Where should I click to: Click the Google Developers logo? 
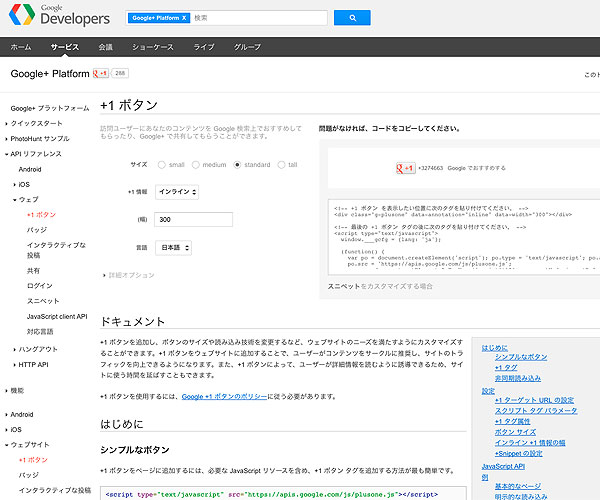coord(59,15)
